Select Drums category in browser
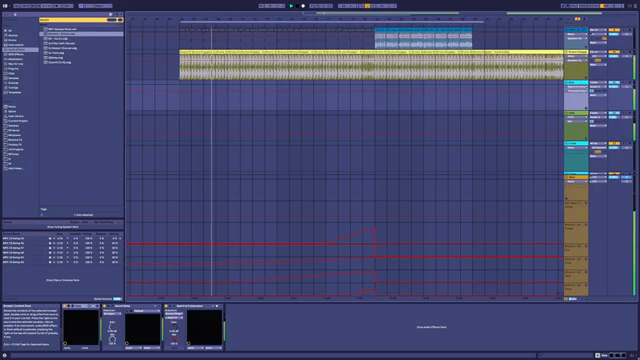The image size is (640, 360). (13, 40)
